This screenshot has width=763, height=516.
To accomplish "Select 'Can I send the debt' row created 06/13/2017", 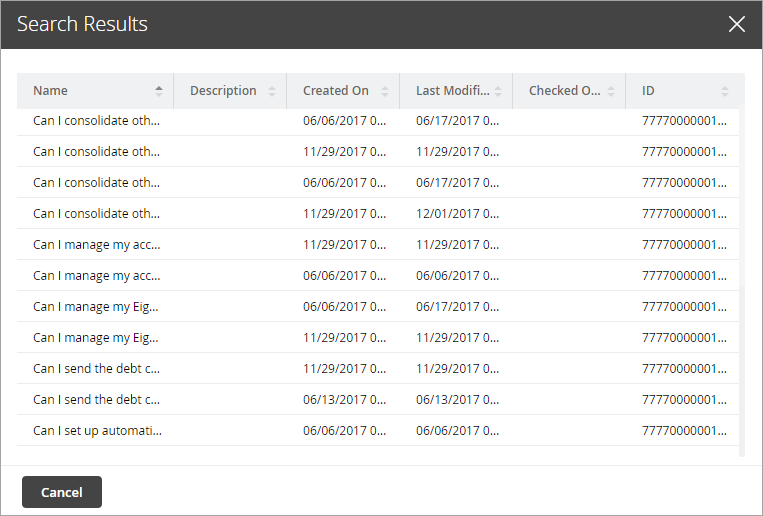I will (97, 400).
